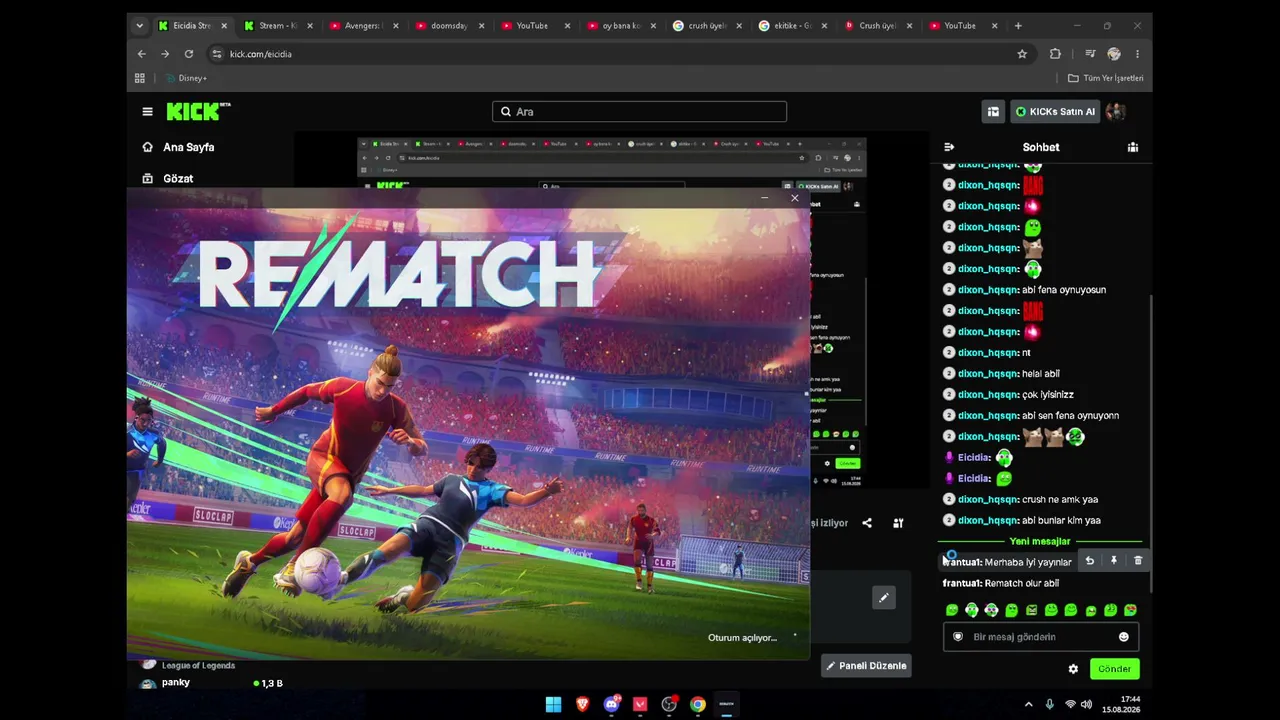Open Ana Sayfa in Kick sidebar
The width and height of the screenshot is (1280, 720).
click(x=188, y=147)
